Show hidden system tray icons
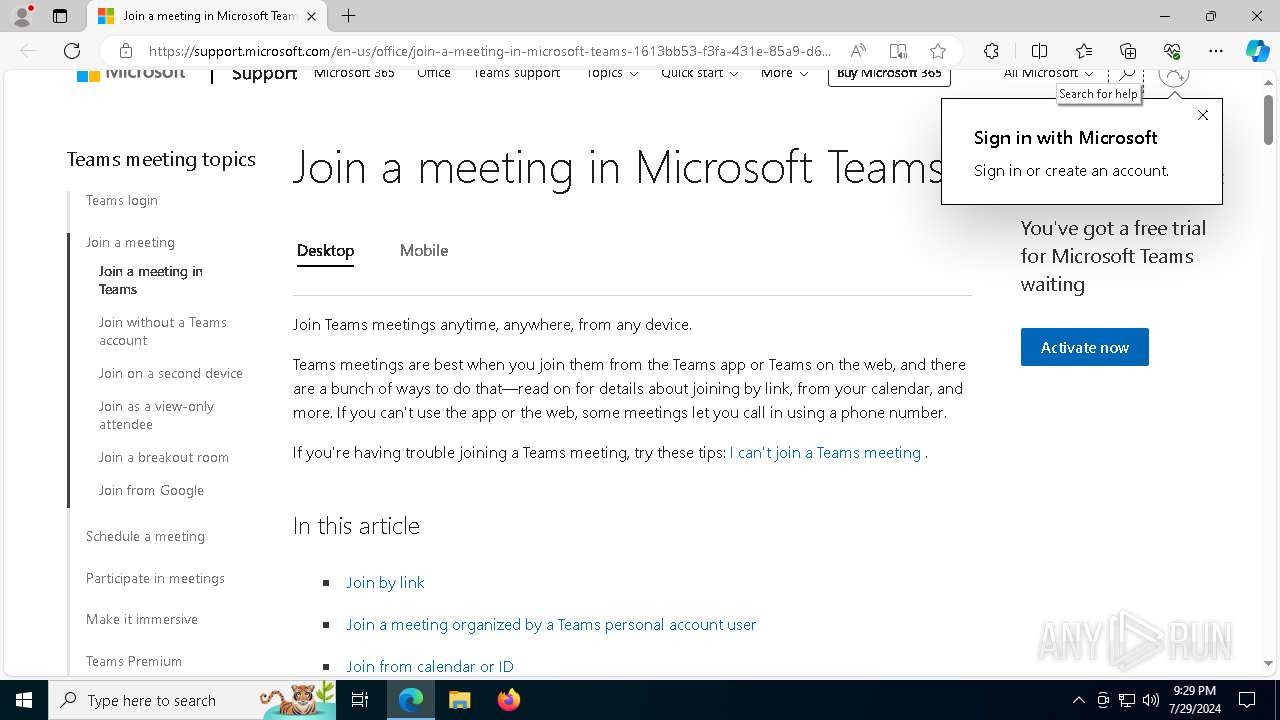1280x720 pixels. pos(1078,700)
